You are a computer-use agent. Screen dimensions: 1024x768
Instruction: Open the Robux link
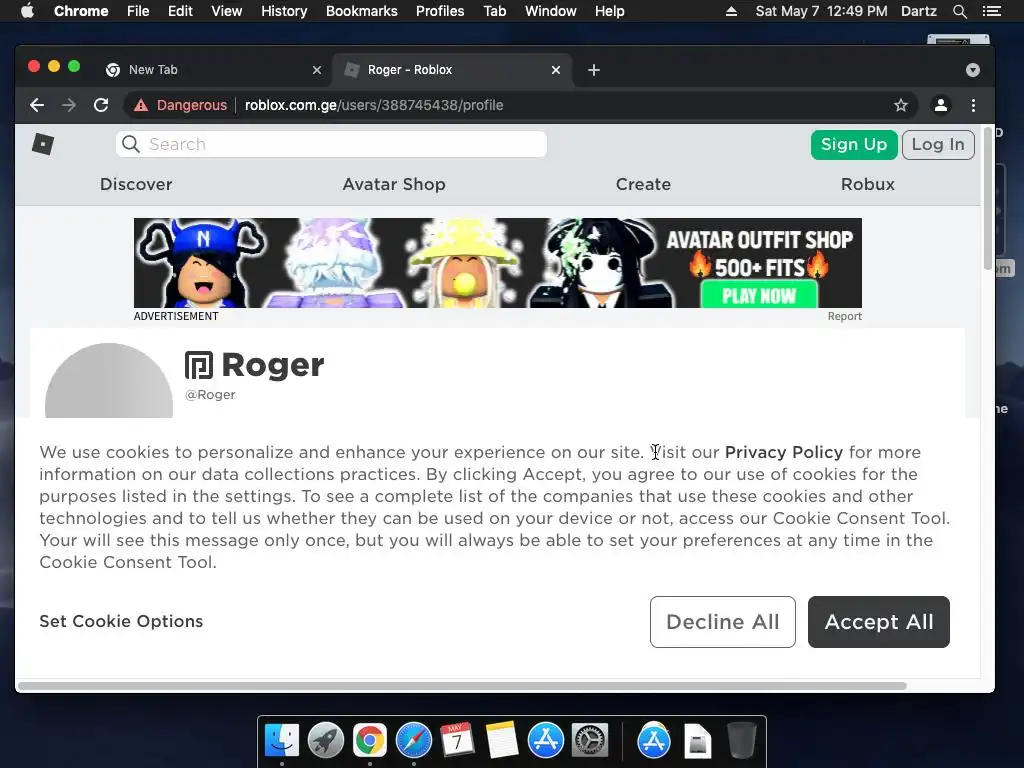coord(868,184)
